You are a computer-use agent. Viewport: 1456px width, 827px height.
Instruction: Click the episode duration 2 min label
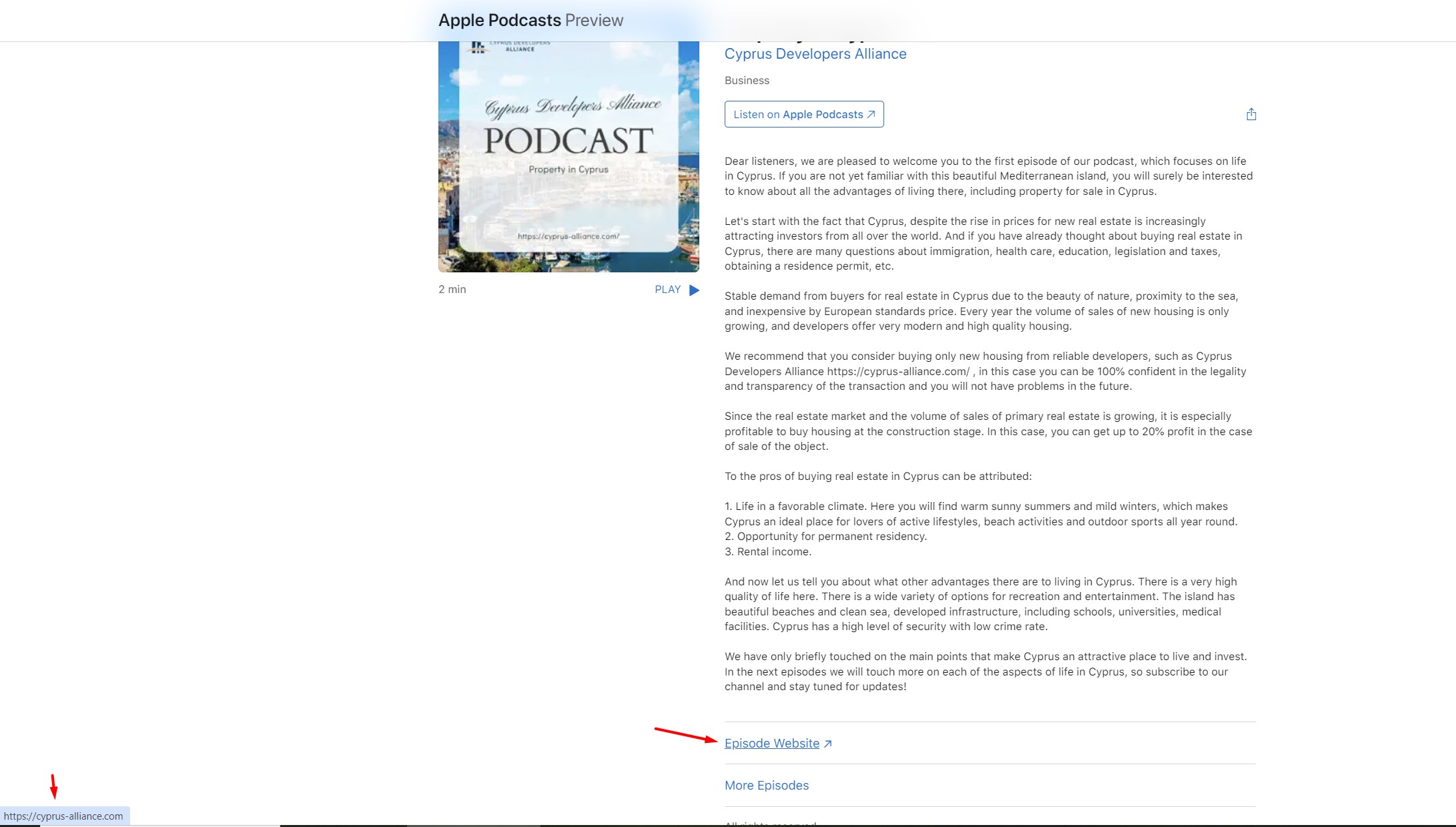click(452, 289)
